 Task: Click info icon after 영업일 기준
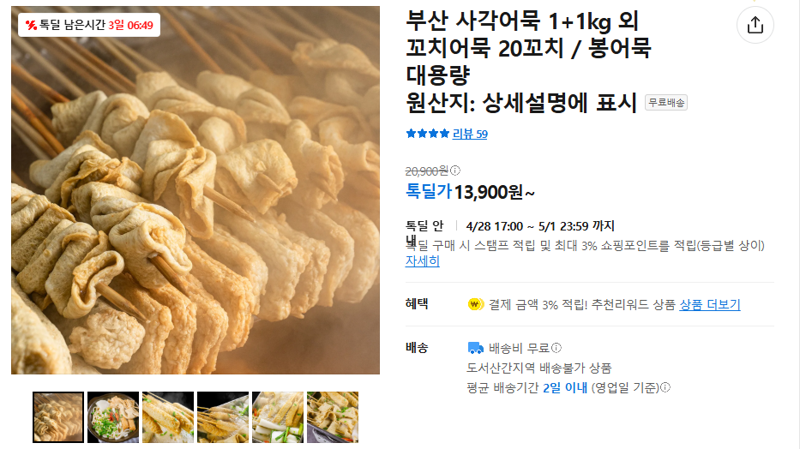point(665,388)
